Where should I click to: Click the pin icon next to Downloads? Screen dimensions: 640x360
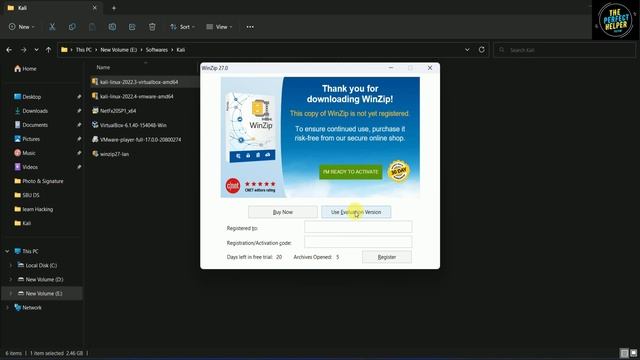tap(79, 111)
